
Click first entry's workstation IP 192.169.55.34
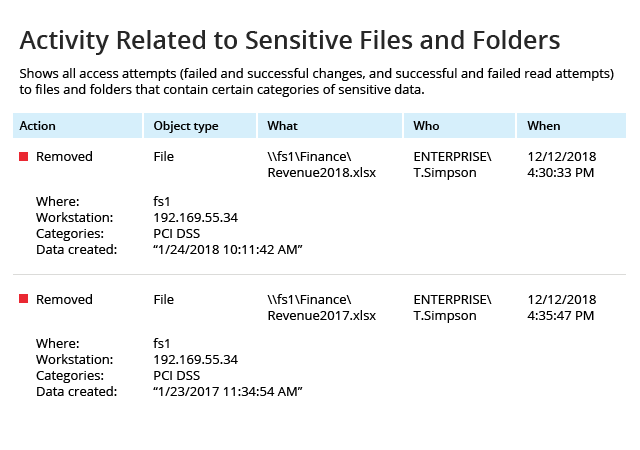point(196,218)
